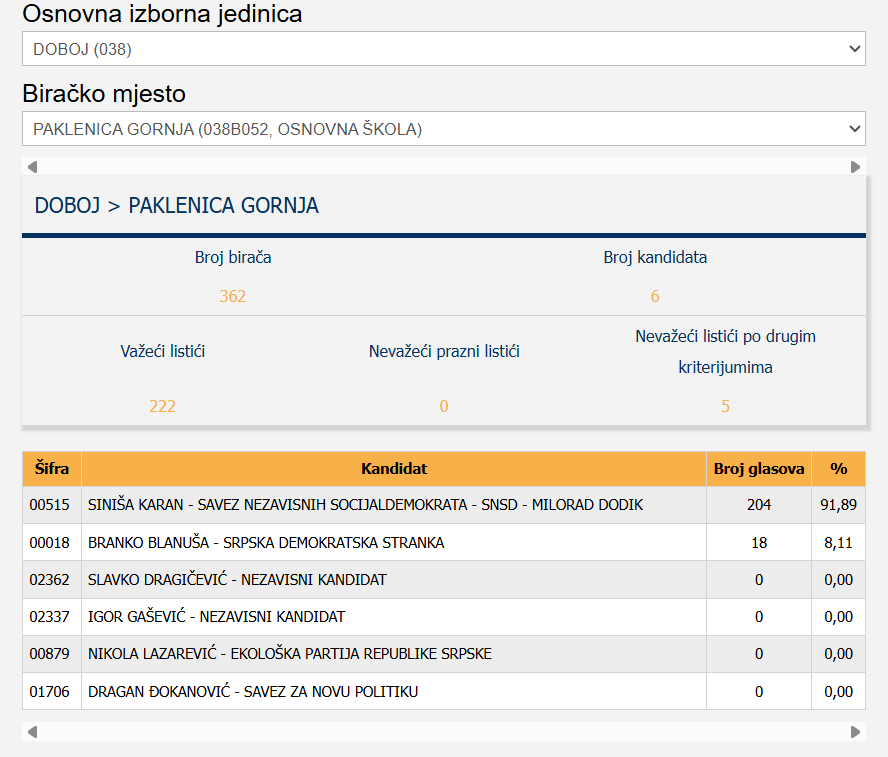Click Slavko Dragičević independent candidate row

(237, 580)
